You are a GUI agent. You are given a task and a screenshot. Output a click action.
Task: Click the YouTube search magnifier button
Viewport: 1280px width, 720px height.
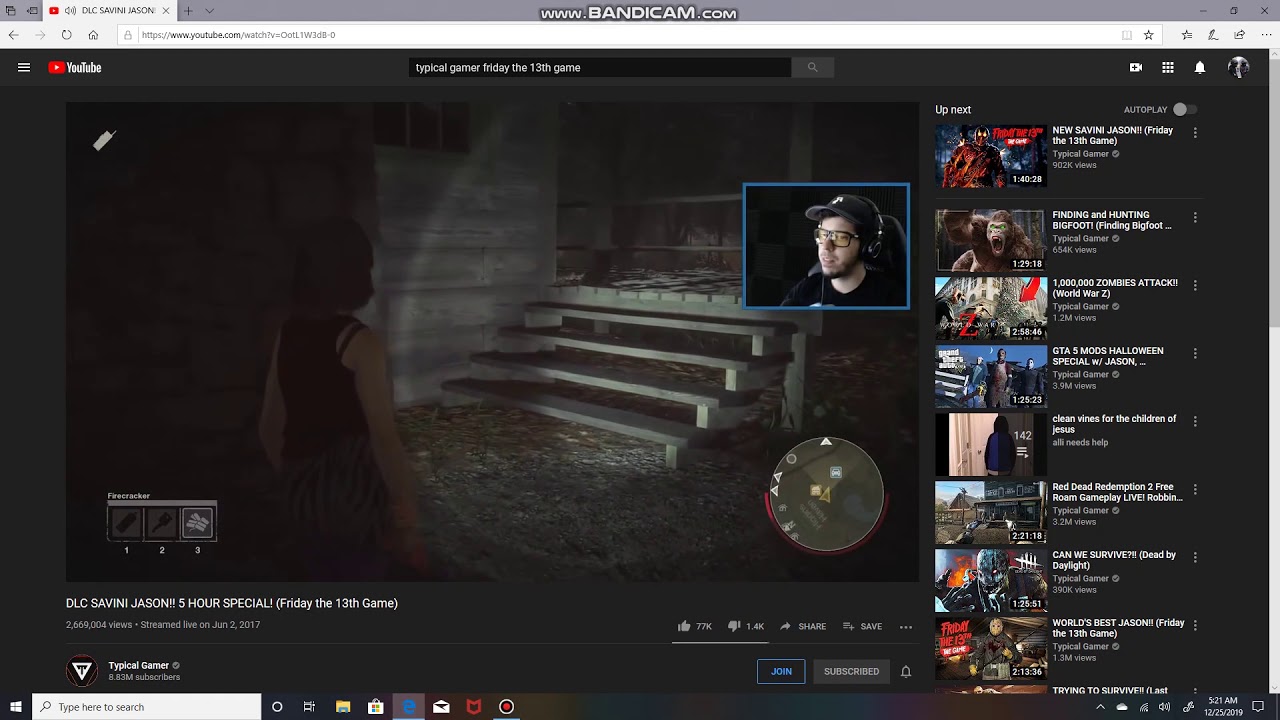(812, 67)
